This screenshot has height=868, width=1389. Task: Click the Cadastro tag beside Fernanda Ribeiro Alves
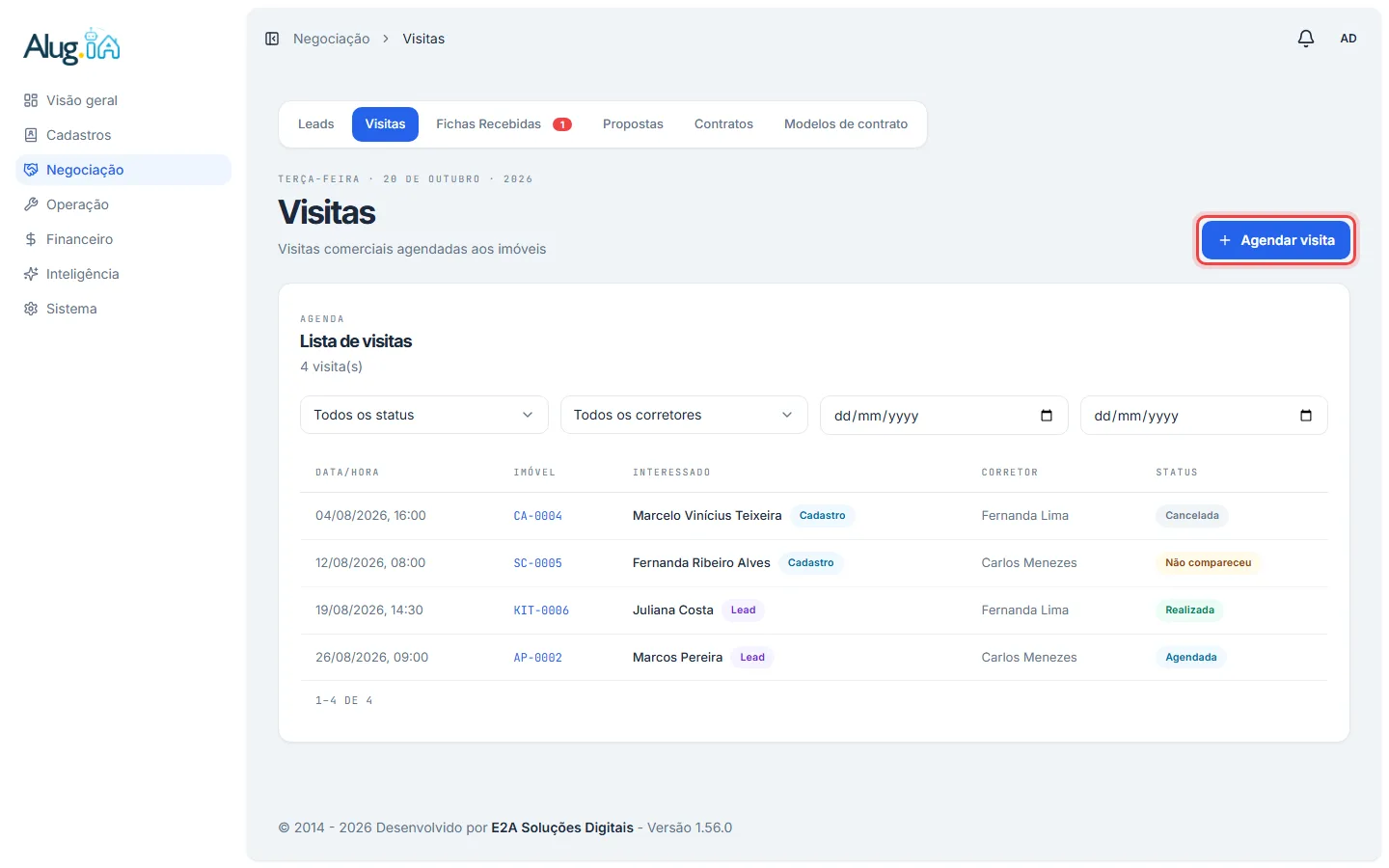click(x=810, y=563)
